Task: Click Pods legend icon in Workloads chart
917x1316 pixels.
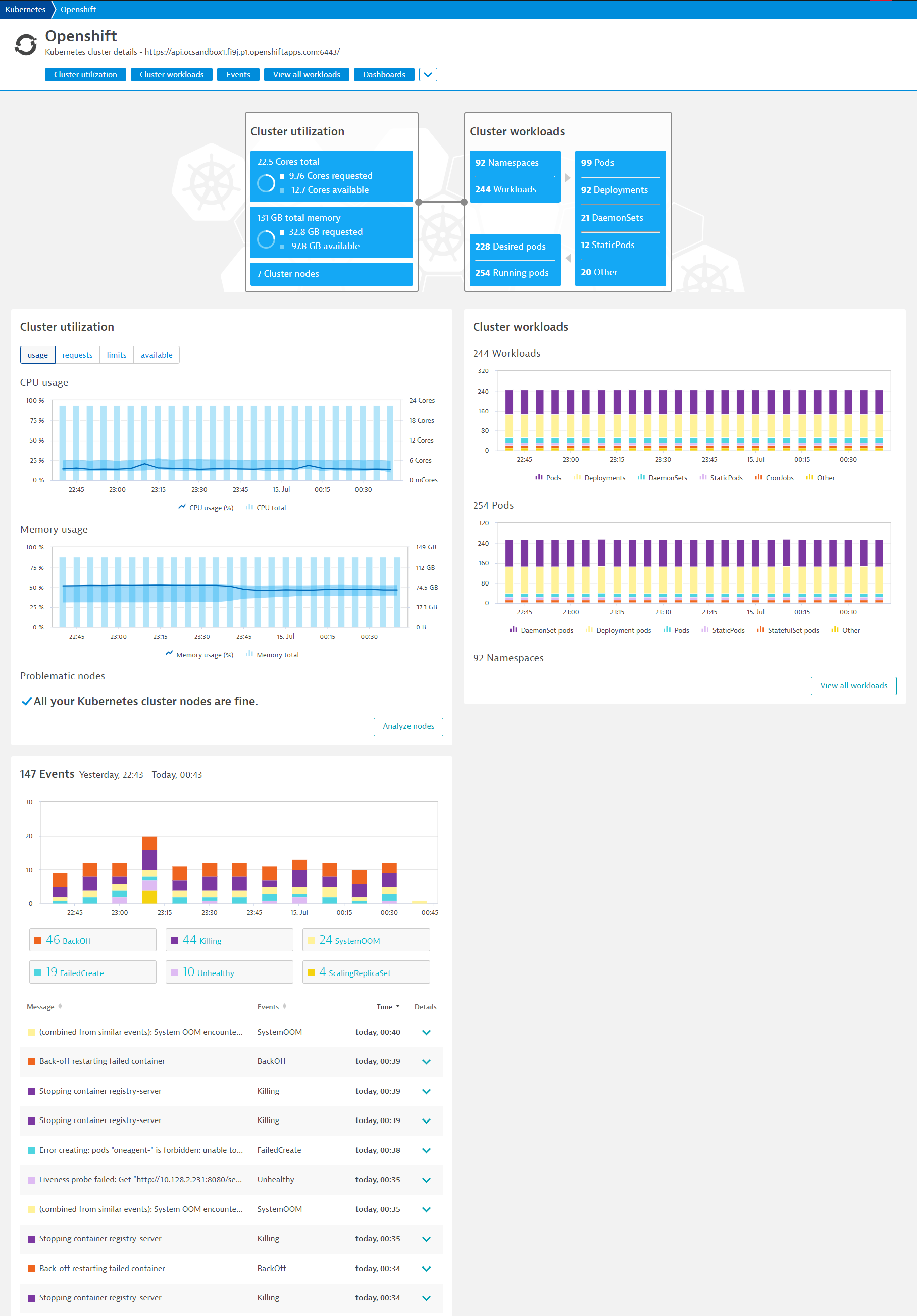Action: point(539,477)
